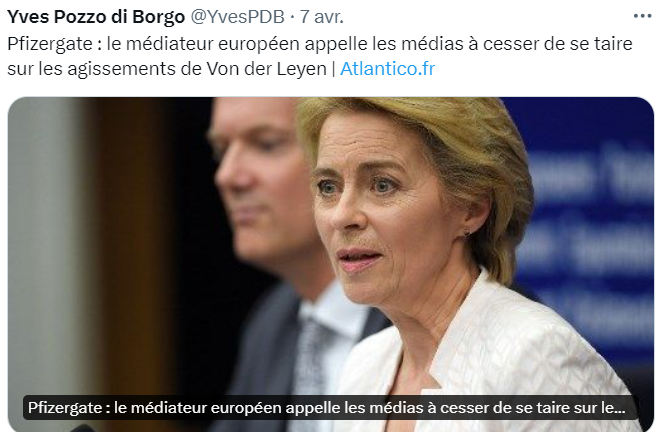Click the second line of the tweet text
The width and height of the screenshot is (657, 432).
221,69
